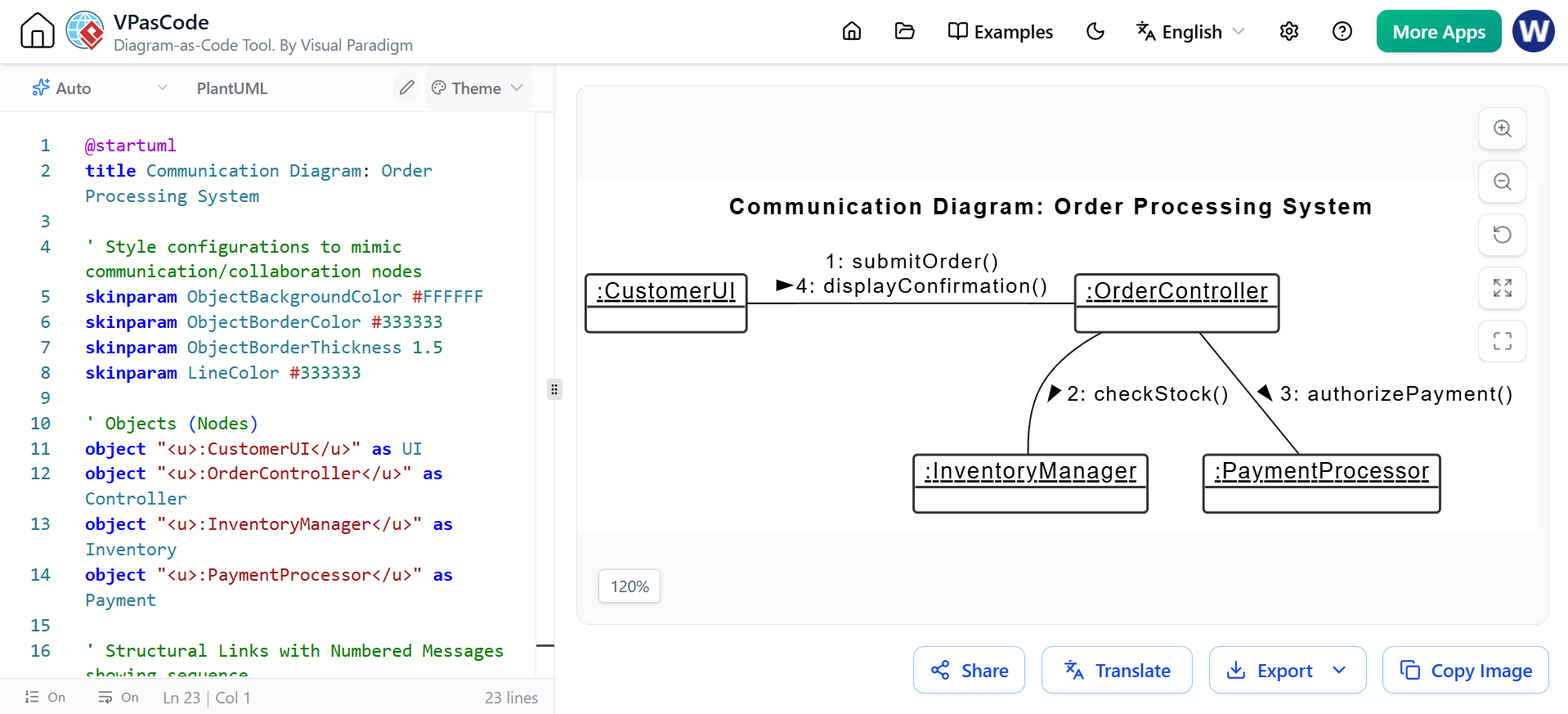Toggle dark mode moon icon

click(x=1095, y=31)
